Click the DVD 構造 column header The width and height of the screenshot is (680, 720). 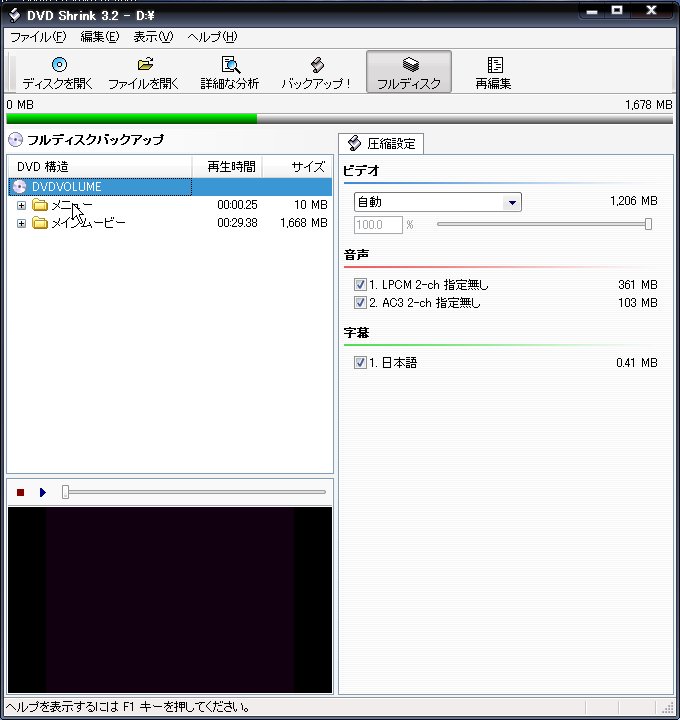[x=100, y=167]
